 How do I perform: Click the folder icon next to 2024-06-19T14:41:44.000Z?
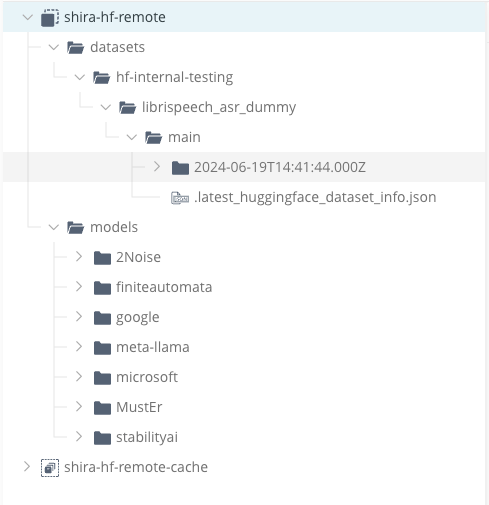[180, 168]
